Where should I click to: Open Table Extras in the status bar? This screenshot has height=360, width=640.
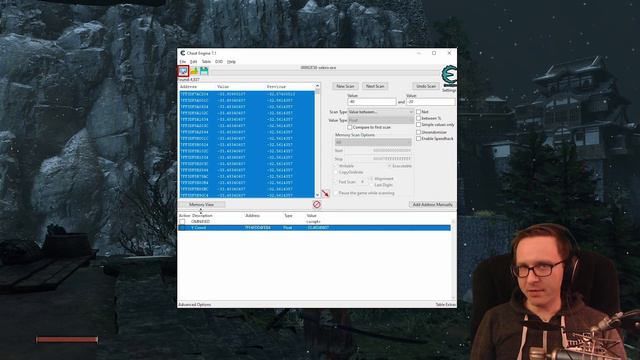pos(445,304)
